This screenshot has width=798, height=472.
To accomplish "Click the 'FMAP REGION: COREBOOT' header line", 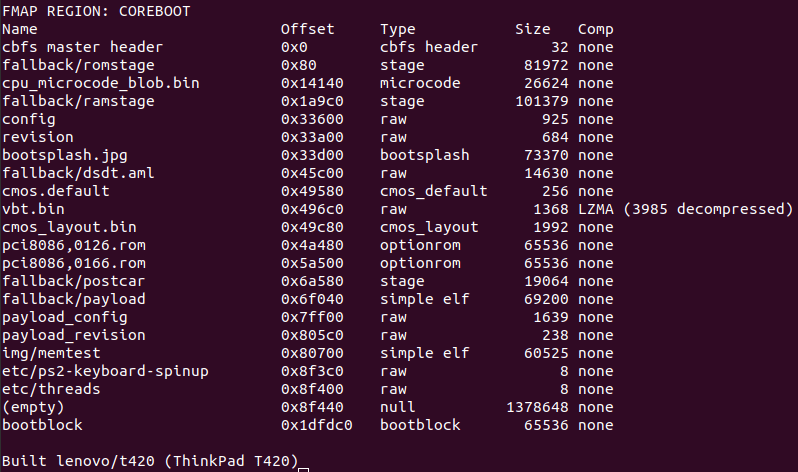I will click(96, 11).
